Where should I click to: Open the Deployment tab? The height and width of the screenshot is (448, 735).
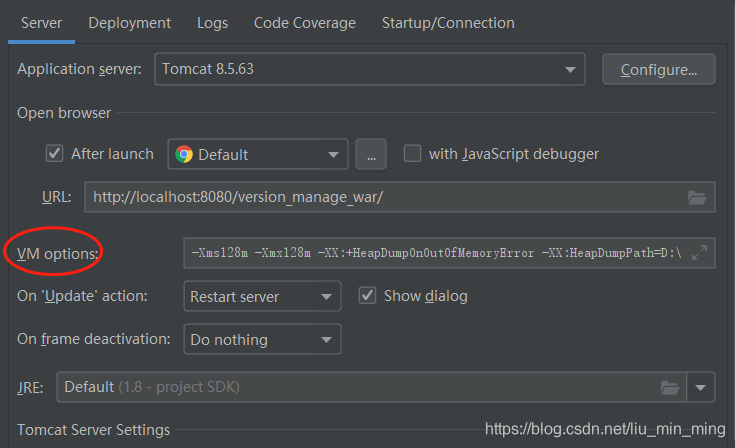coord(129,23)
